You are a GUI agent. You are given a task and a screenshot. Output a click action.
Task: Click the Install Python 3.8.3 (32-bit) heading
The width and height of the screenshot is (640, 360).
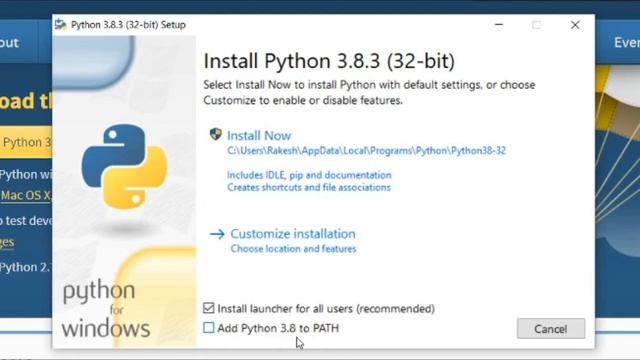(x=329, y=61)
